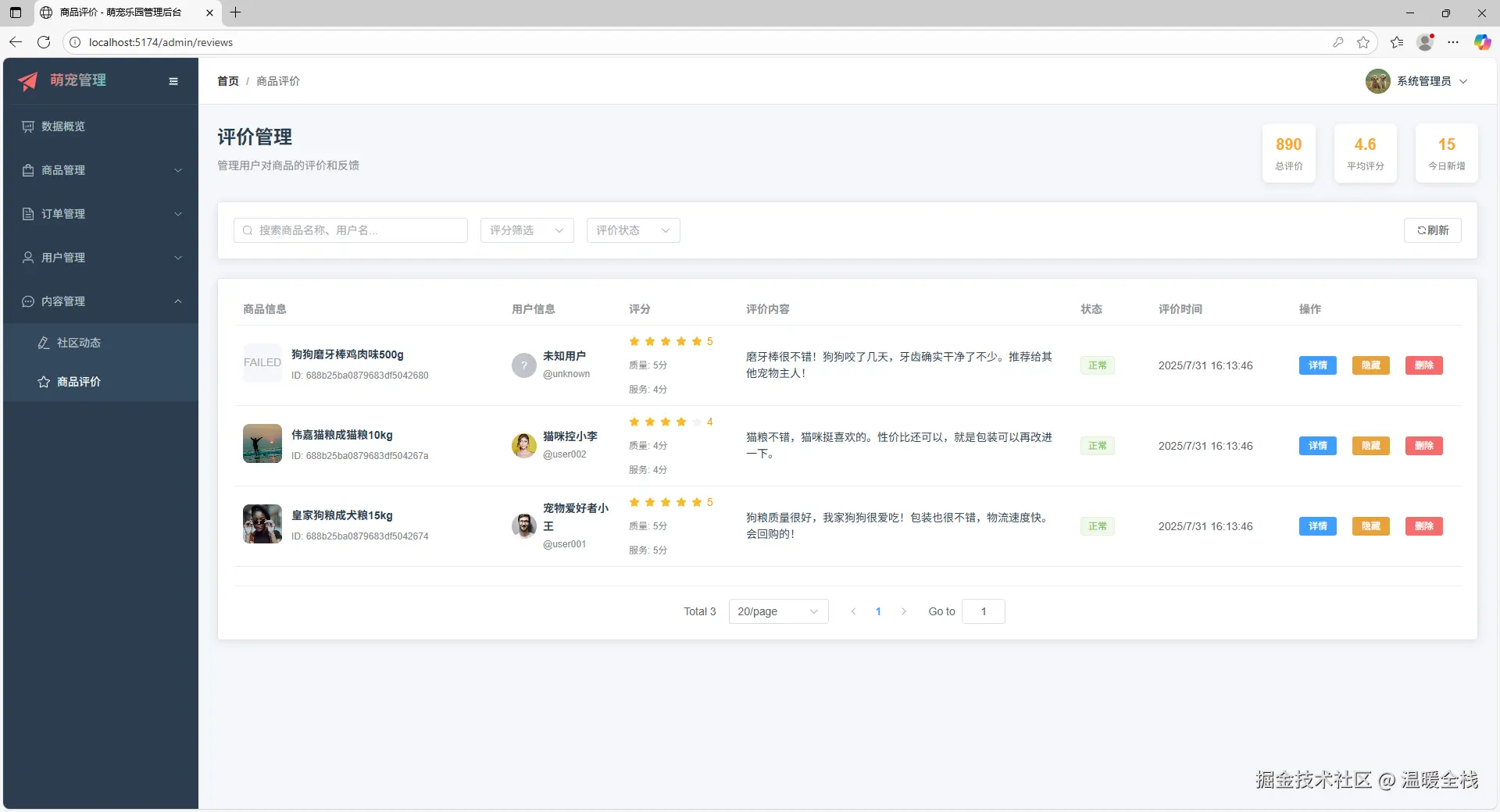Reload the page with browser refresh icon
Screen dimensions: 1500x812
[44, 42]
